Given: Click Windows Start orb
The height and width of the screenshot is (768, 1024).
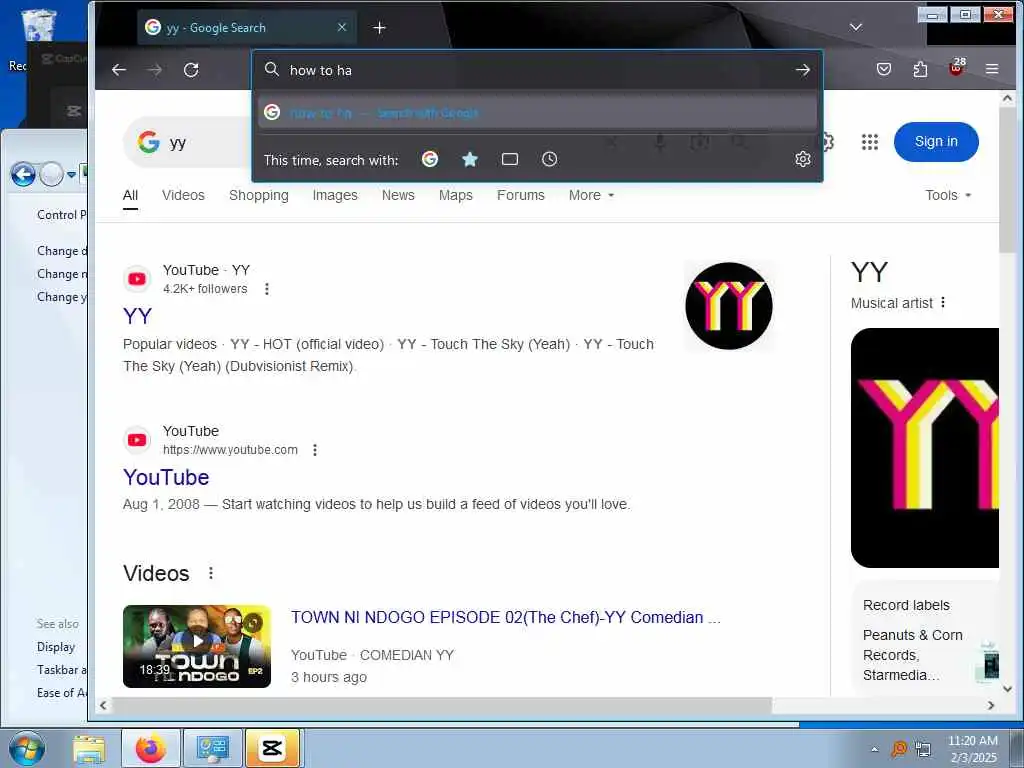Looking at the screenshot, I should tap(27, 748).
